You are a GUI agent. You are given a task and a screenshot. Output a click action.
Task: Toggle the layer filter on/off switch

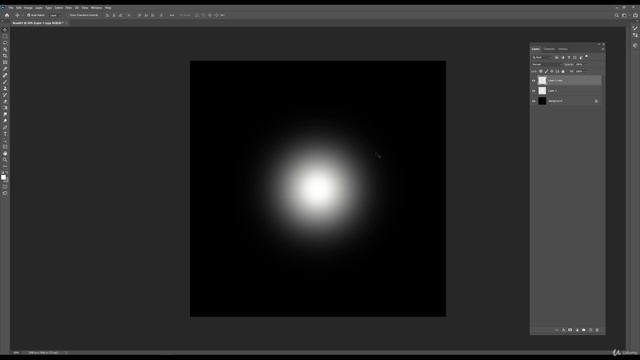coord(587,56)
